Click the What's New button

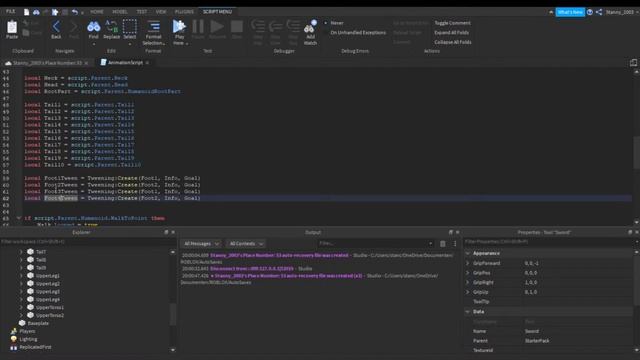tap(570, 12)
